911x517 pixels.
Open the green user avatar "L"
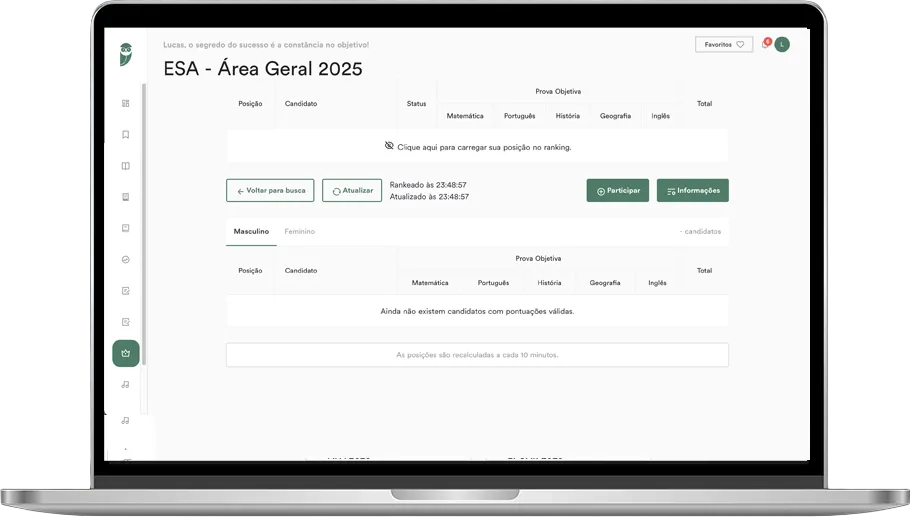coord(782,44)
